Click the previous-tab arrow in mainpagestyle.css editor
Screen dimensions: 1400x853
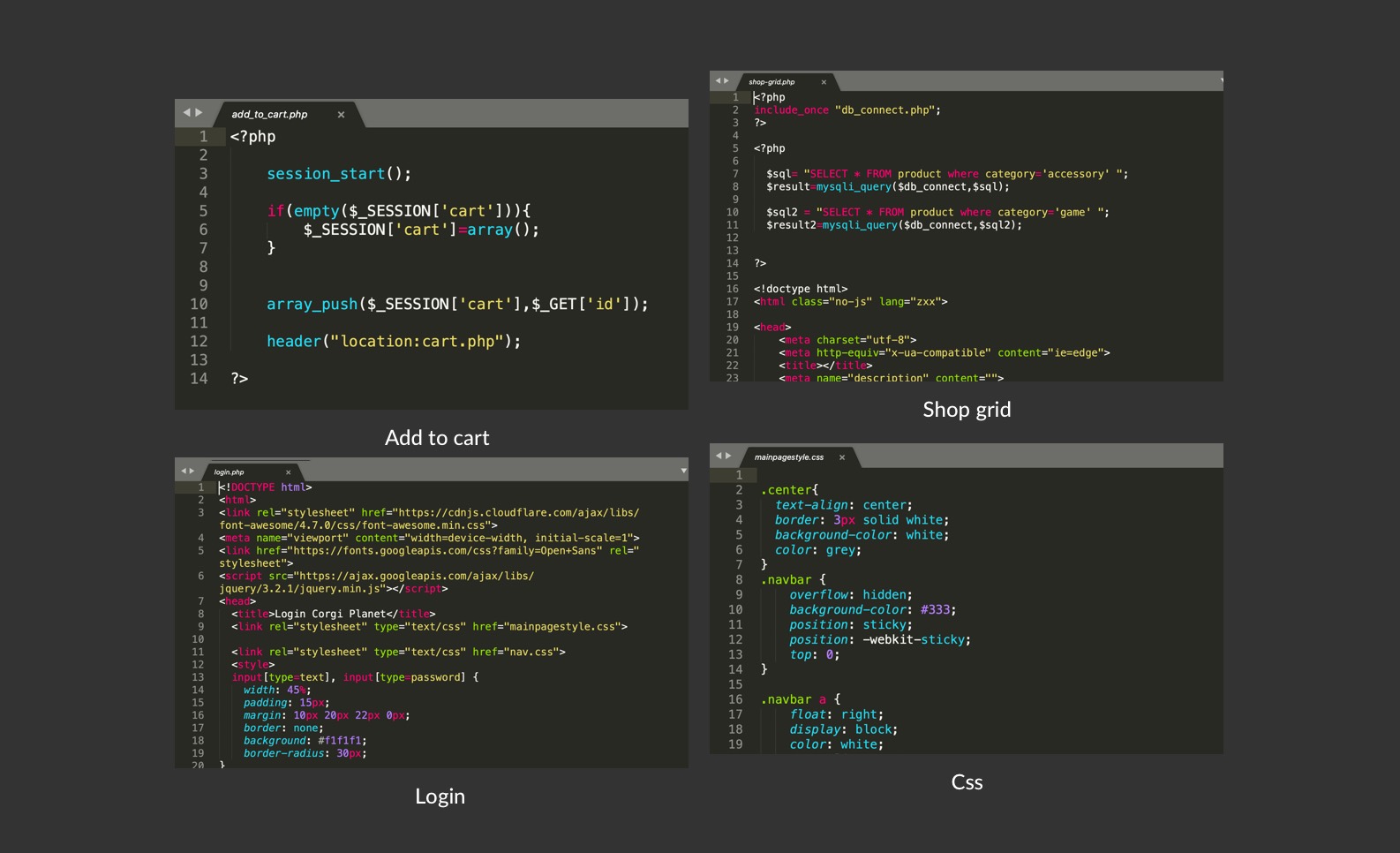click(x=719, y=456)
